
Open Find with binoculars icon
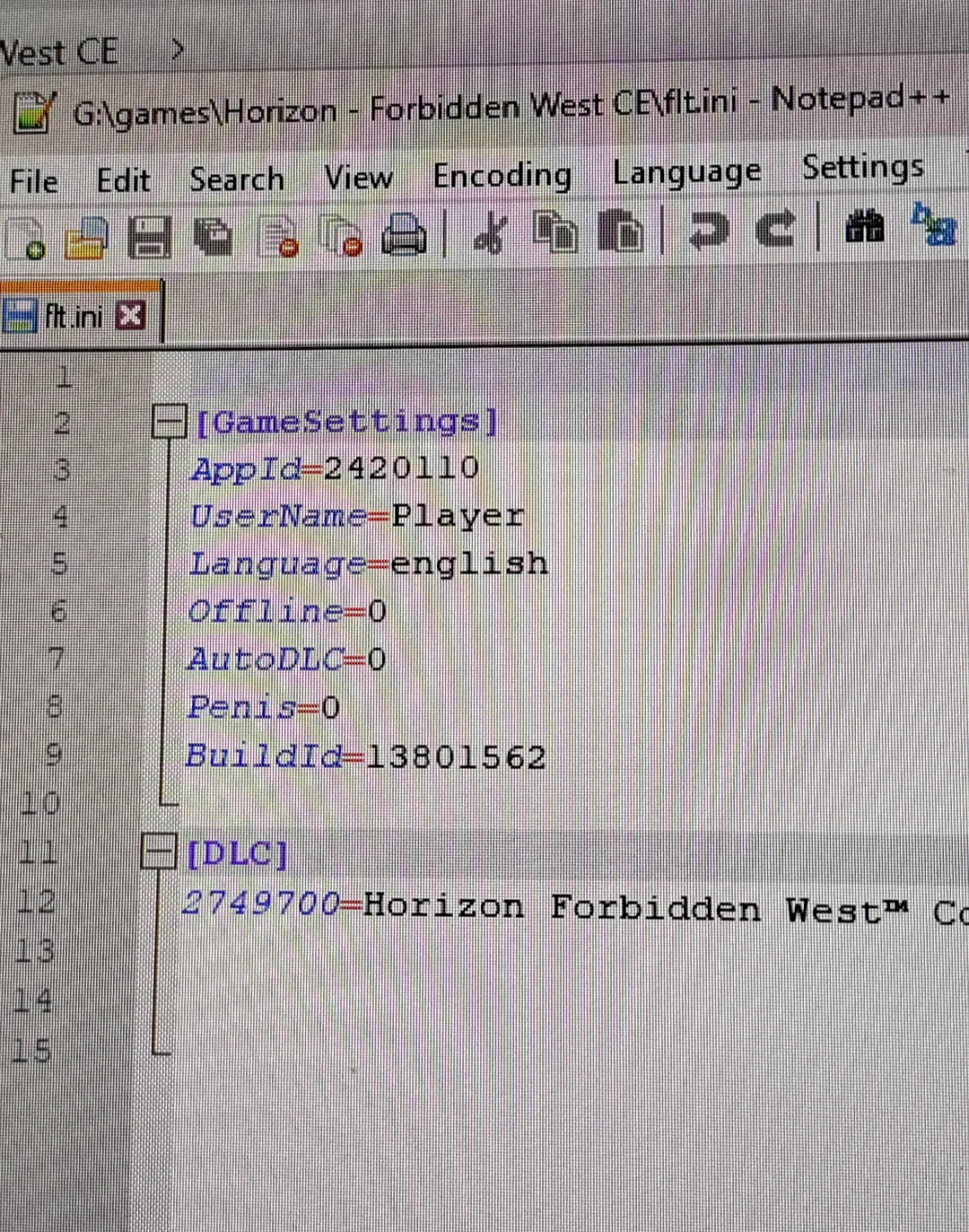[x=866, y=225]
